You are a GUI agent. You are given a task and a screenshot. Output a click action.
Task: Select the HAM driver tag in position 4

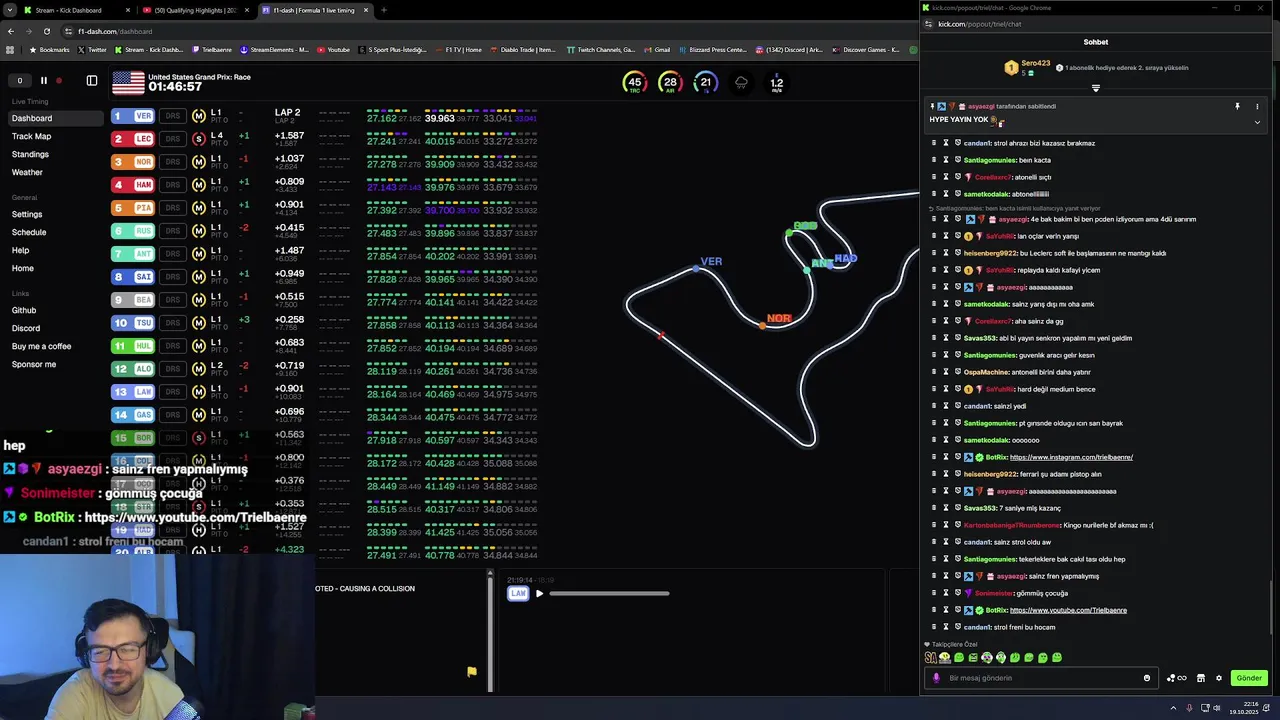coord(133,185)
